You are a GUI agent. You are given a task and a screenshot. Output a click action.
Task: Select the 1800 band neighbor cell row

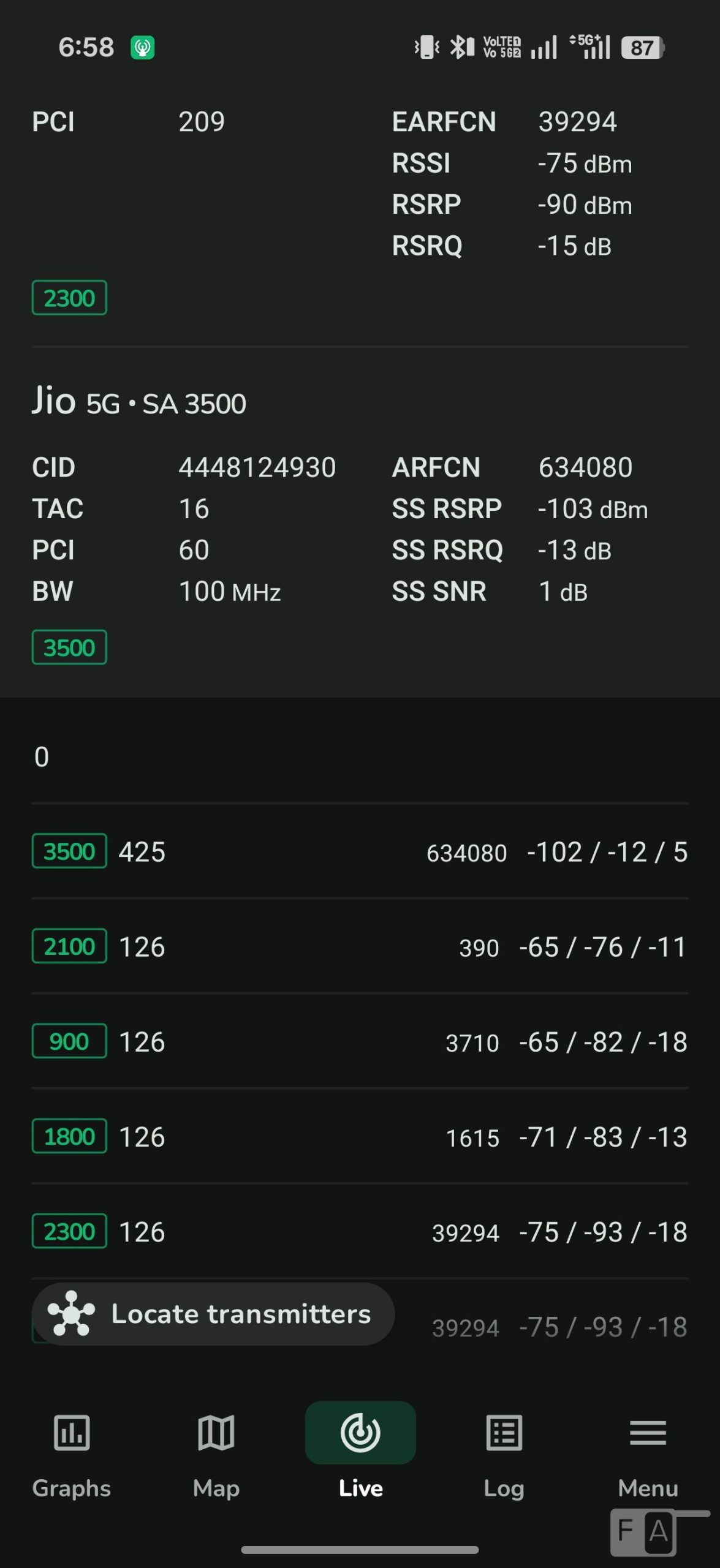click(x=360, y=1137)
